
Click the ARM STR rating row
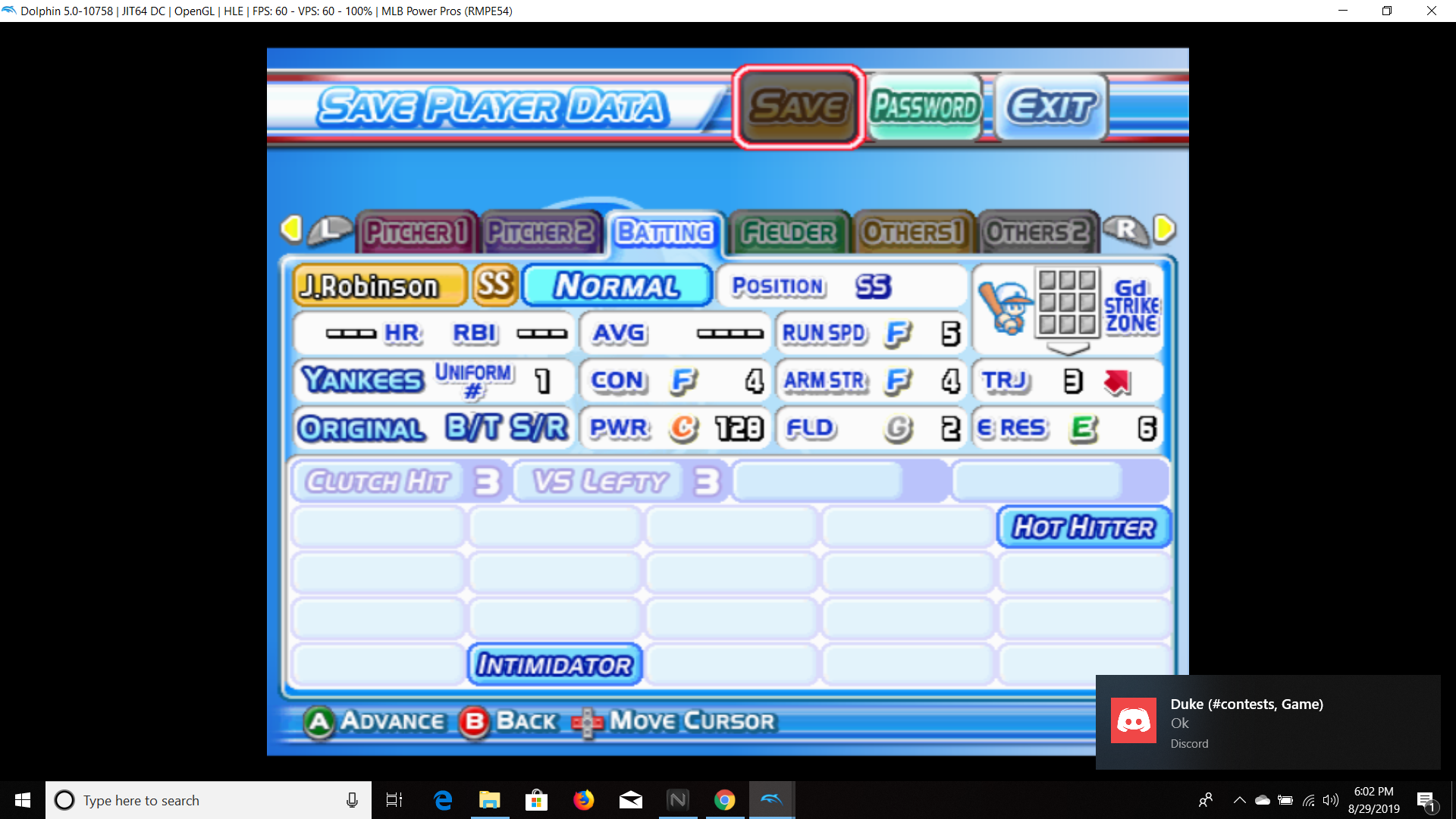(x=872, y=381)
